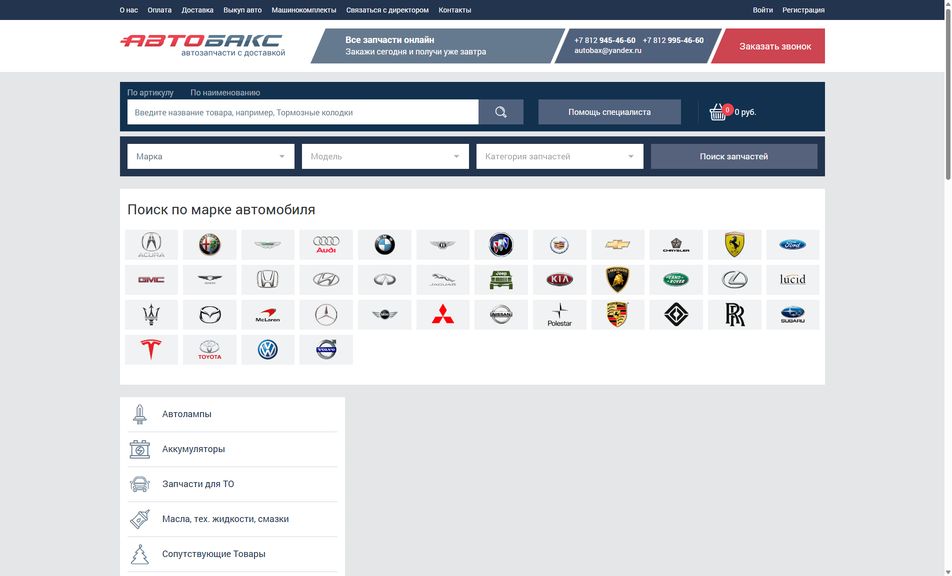Select the Lexus brand logo
952x576 pixels.
tap(734, 280)
